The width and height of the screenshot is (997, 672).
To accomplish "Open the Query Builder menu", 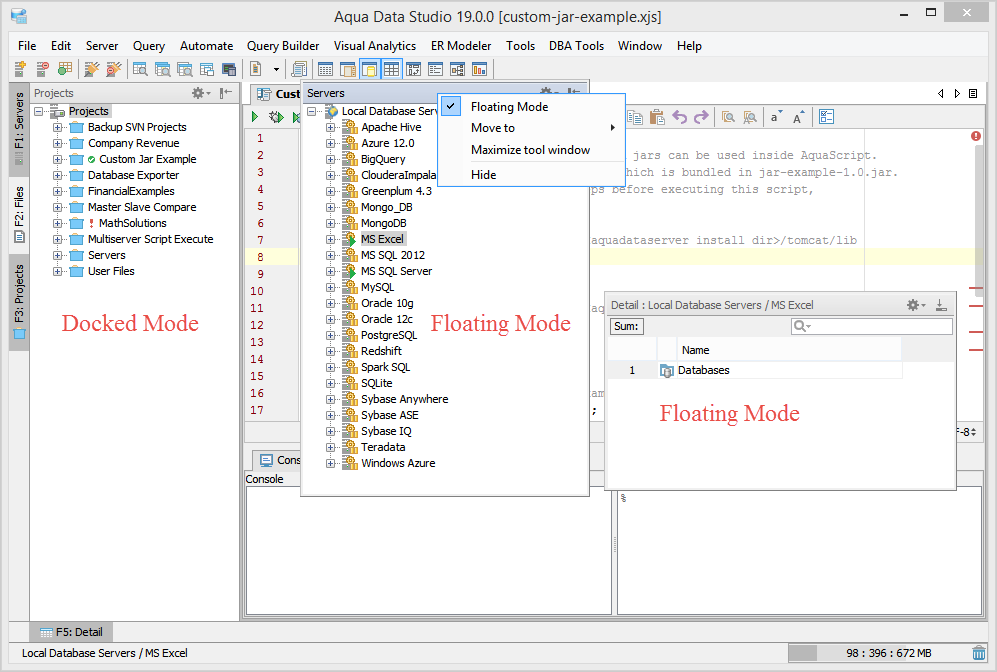I will [283, 46].
